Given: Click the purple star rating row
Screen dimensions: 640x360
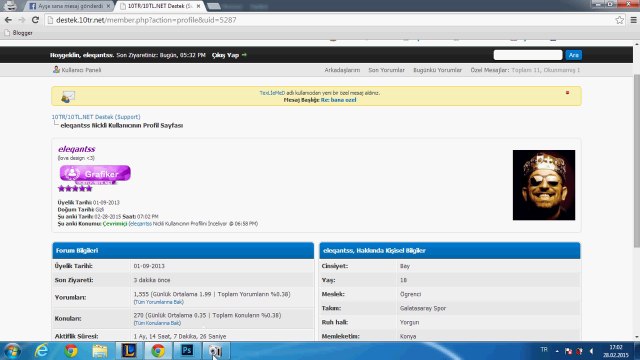Looking at the screenshot, I should pyautogui.click(x=75, y=189).
